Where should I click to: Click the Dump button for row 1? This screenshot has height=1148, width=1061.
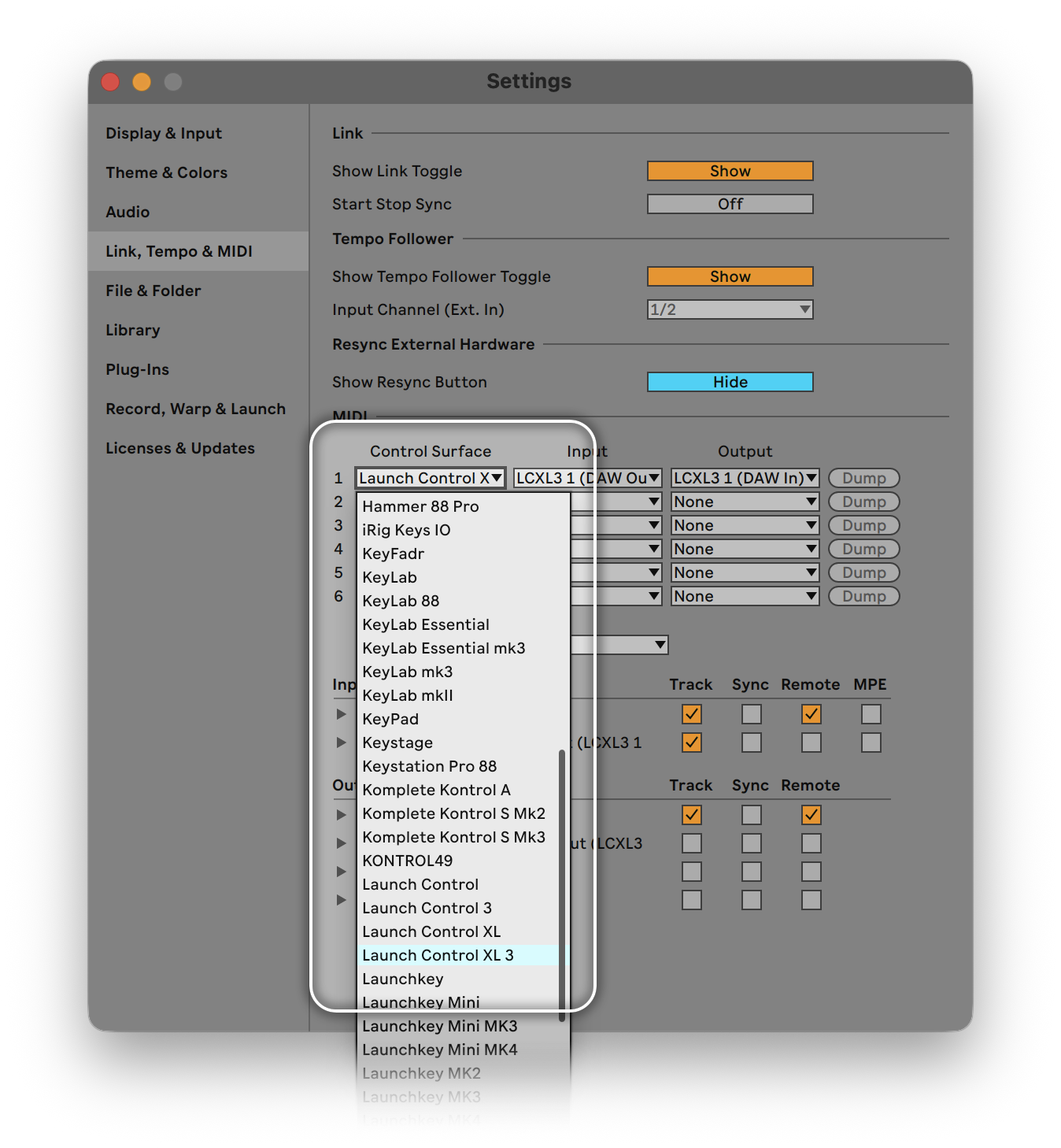coord(863,478)
